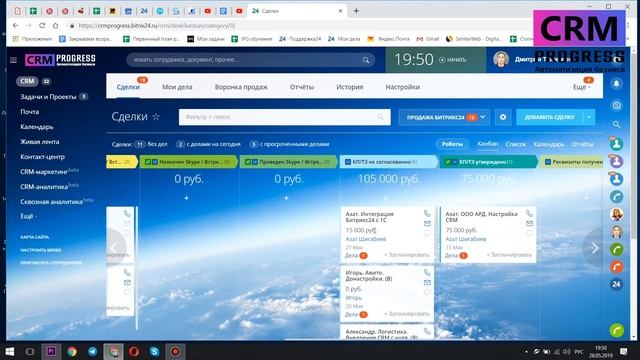Toggle checkbox on Проведен Skype stage header

[248, 162]
